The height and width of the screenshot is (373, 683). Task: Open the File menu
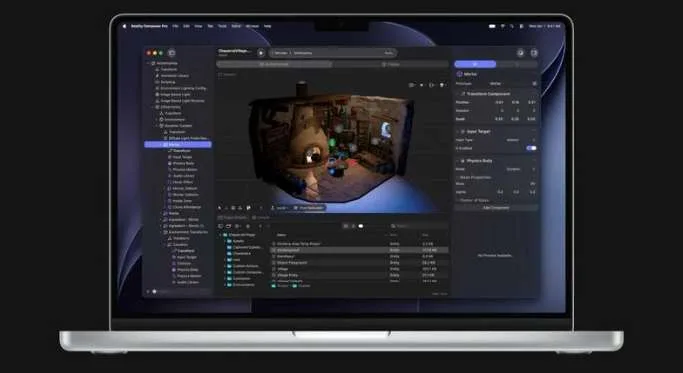[175, 26]
